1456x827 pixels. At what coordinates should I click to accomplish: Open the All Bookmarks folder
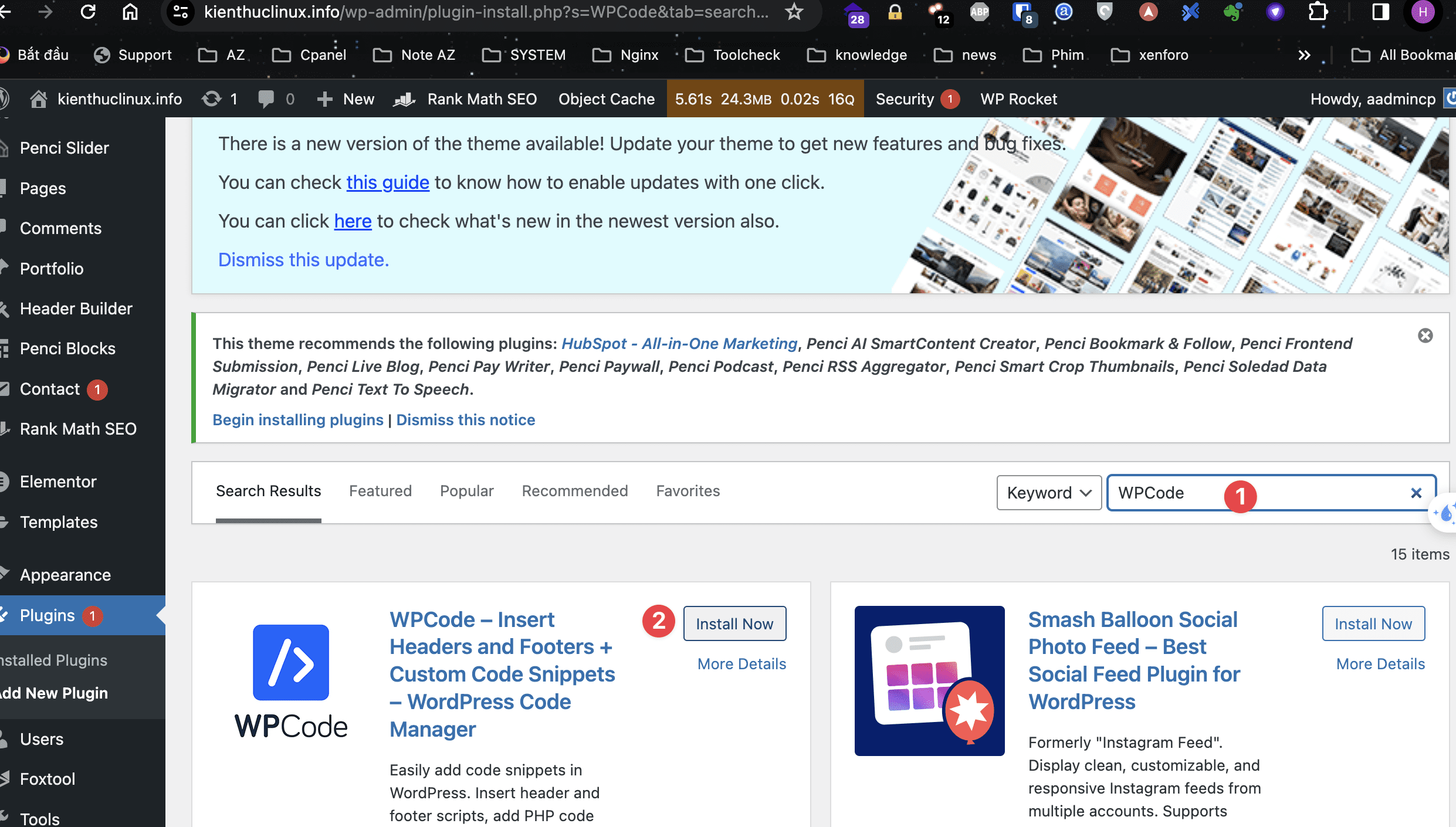(x=1404, y=55)
